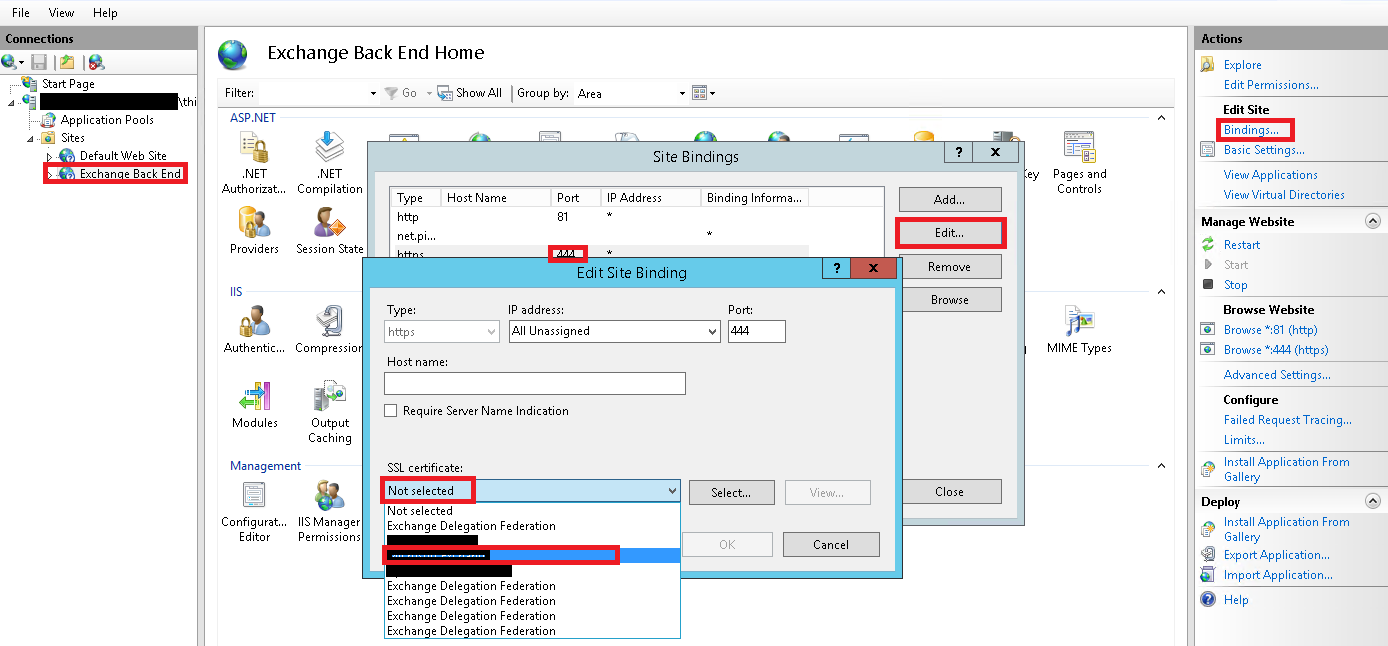Click the delete connection icon in Connections toolbar

(96, 62)
